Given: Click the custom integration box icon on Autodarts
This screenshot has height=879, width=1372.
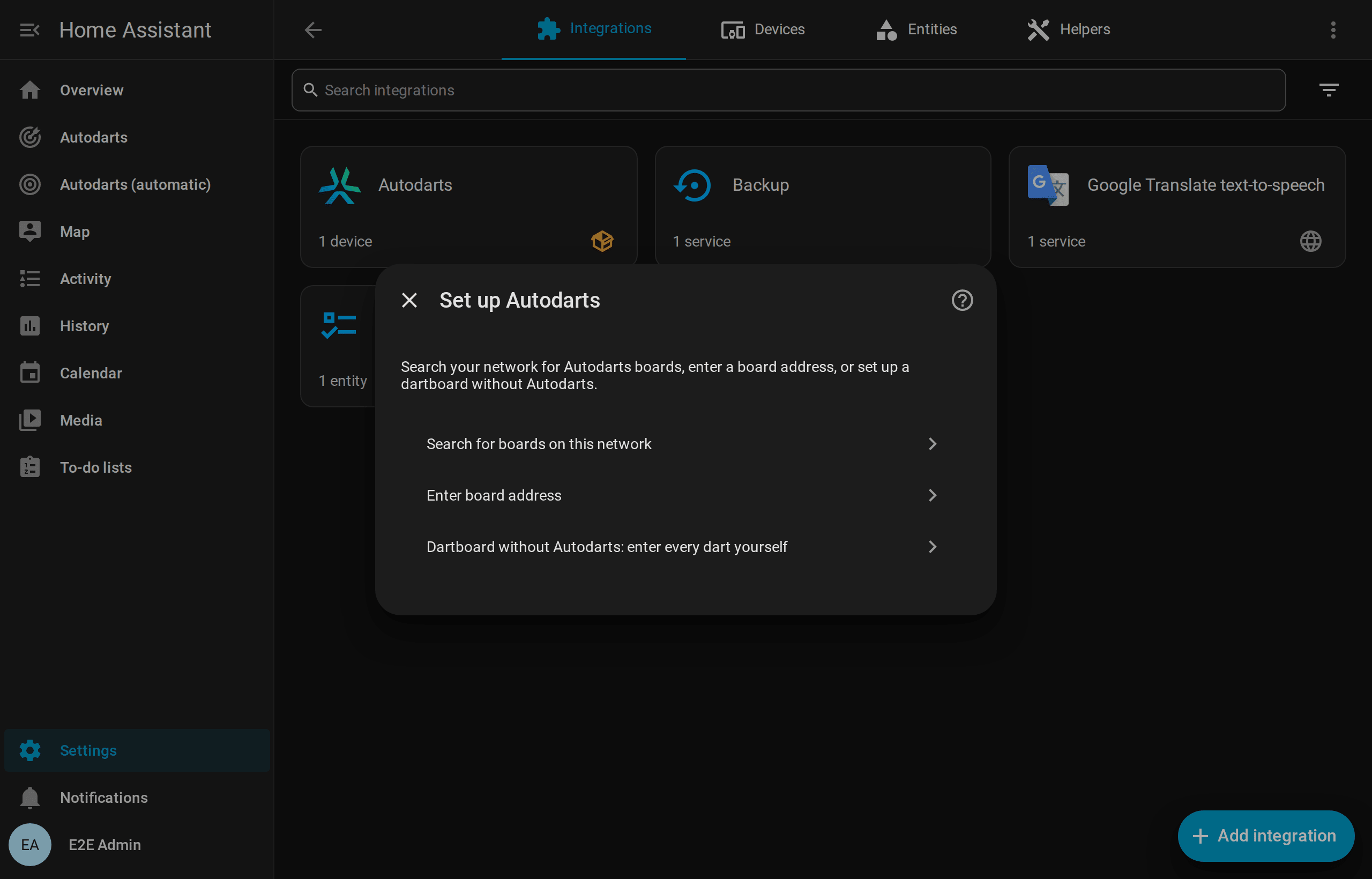Looking at the screenshot, I should [x=602, y=241].
